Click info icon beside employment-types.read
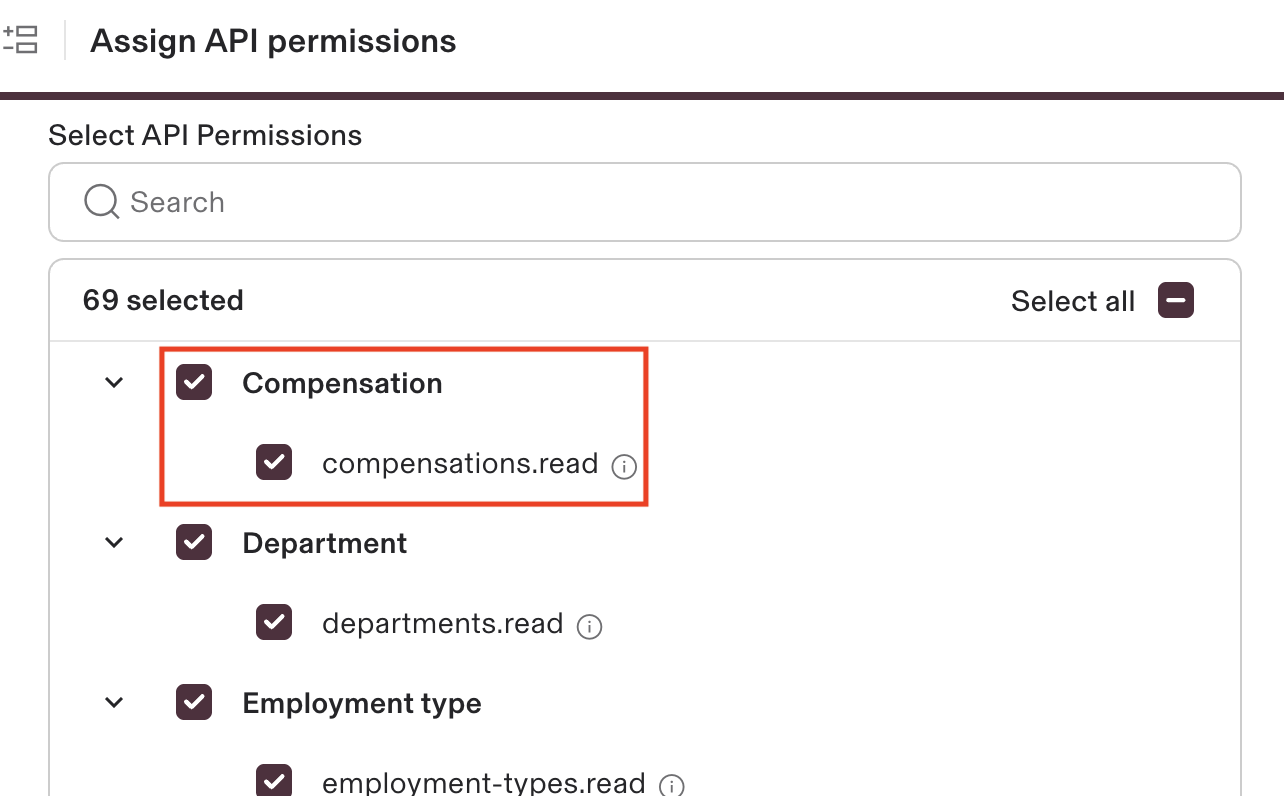This screenshot has height=796, width=1284. tap(673, 785)
